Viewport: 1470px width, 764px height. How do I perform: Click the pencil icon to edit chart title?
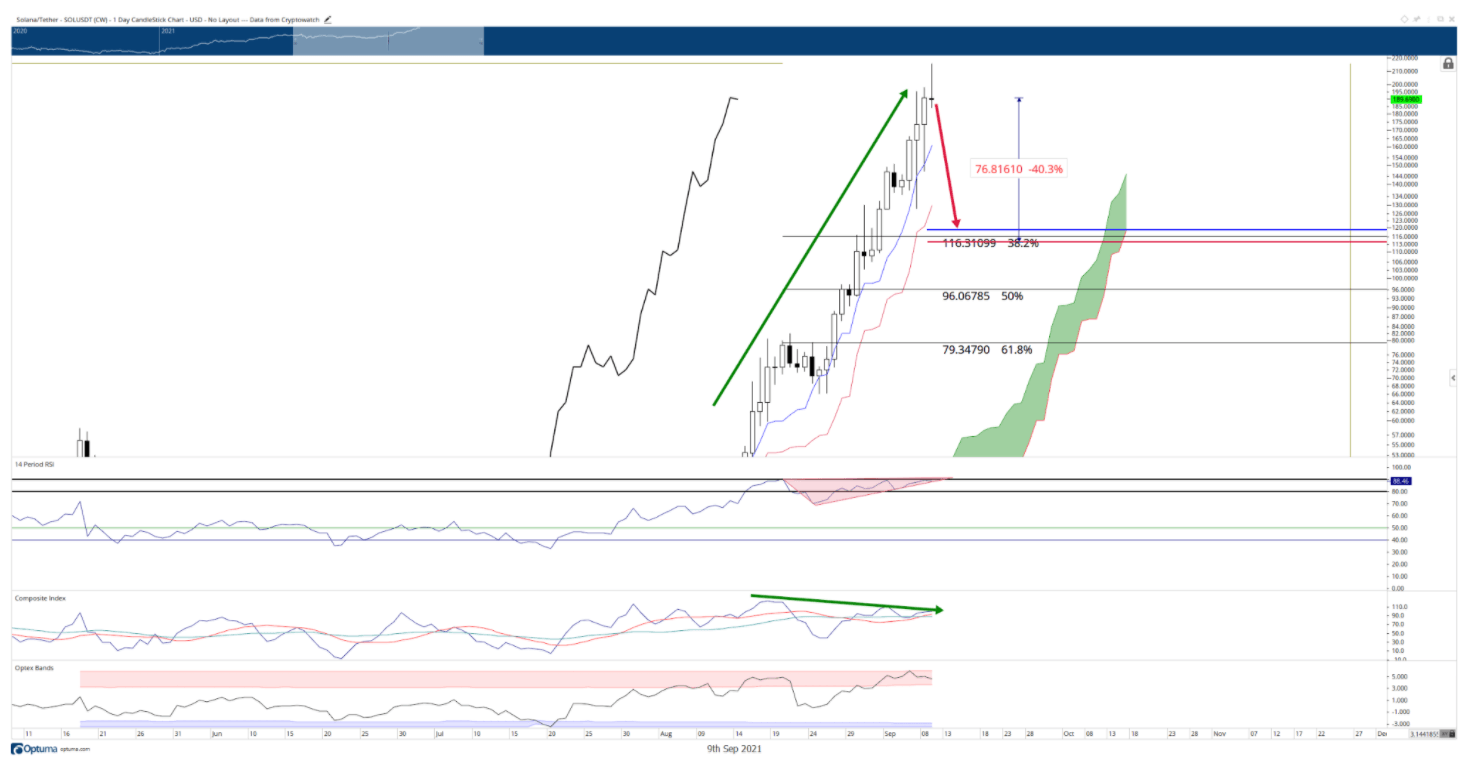click(x=328, y=18)
